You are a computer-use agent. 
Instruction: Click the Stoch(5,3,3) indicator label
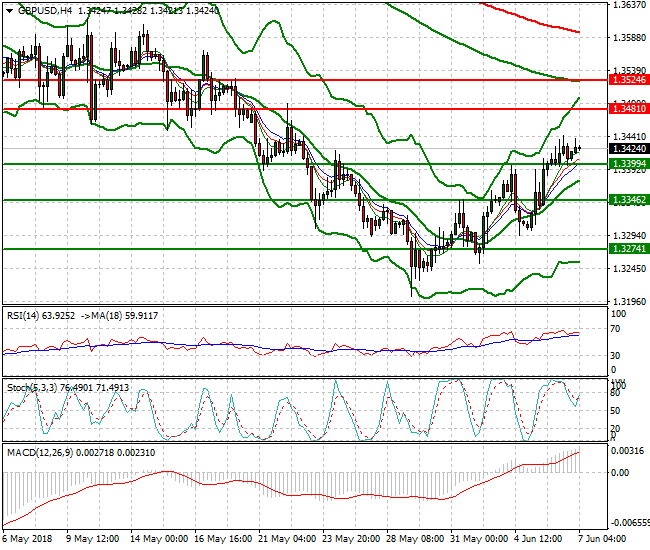(x=34, y=385)
